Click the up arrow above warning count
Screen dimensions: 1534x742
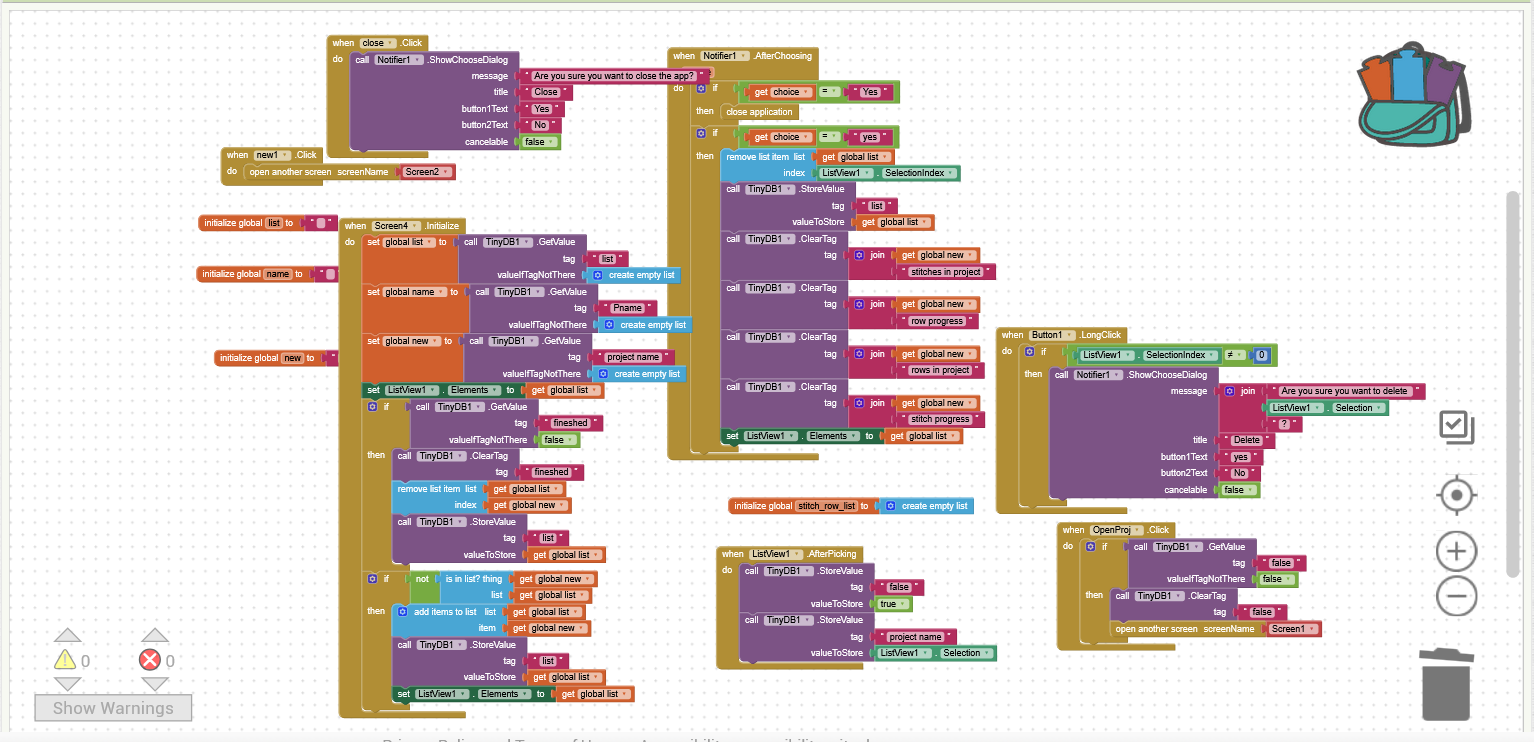click(x=67, y=635)
